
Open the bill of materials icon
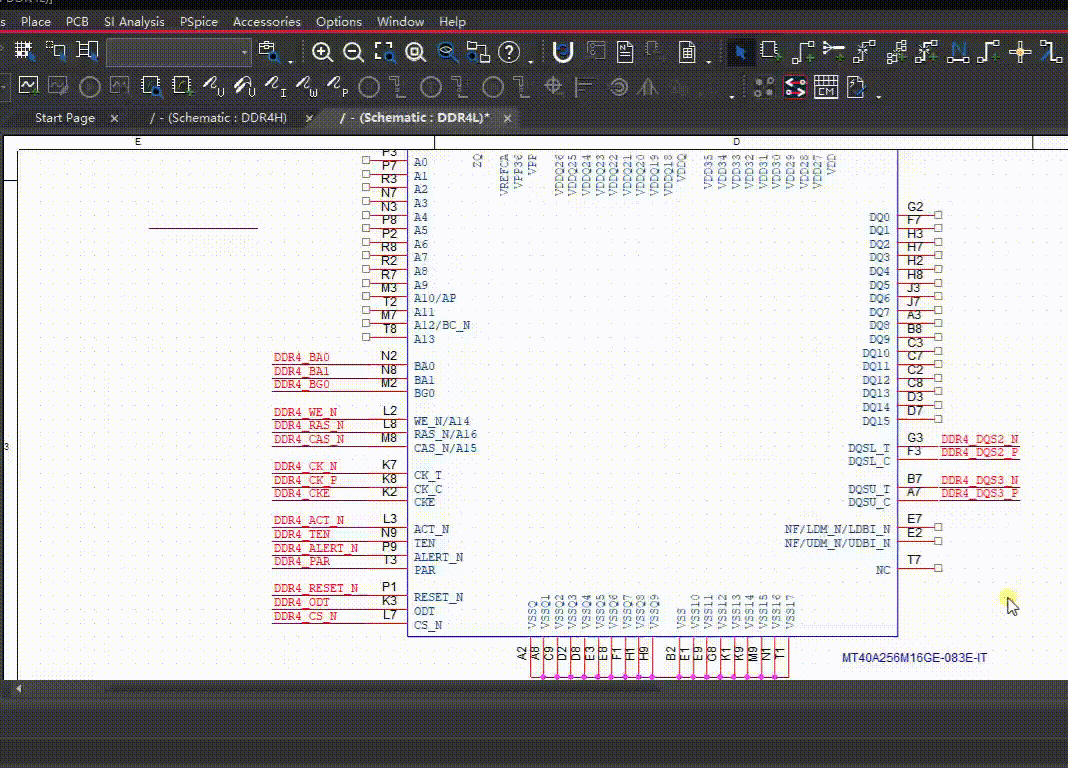tap(687, 52)
